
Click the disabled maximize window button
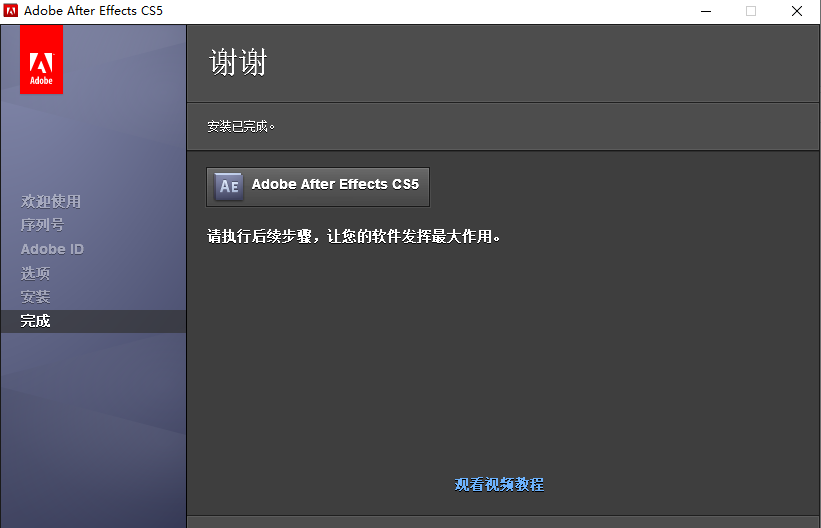751,11
